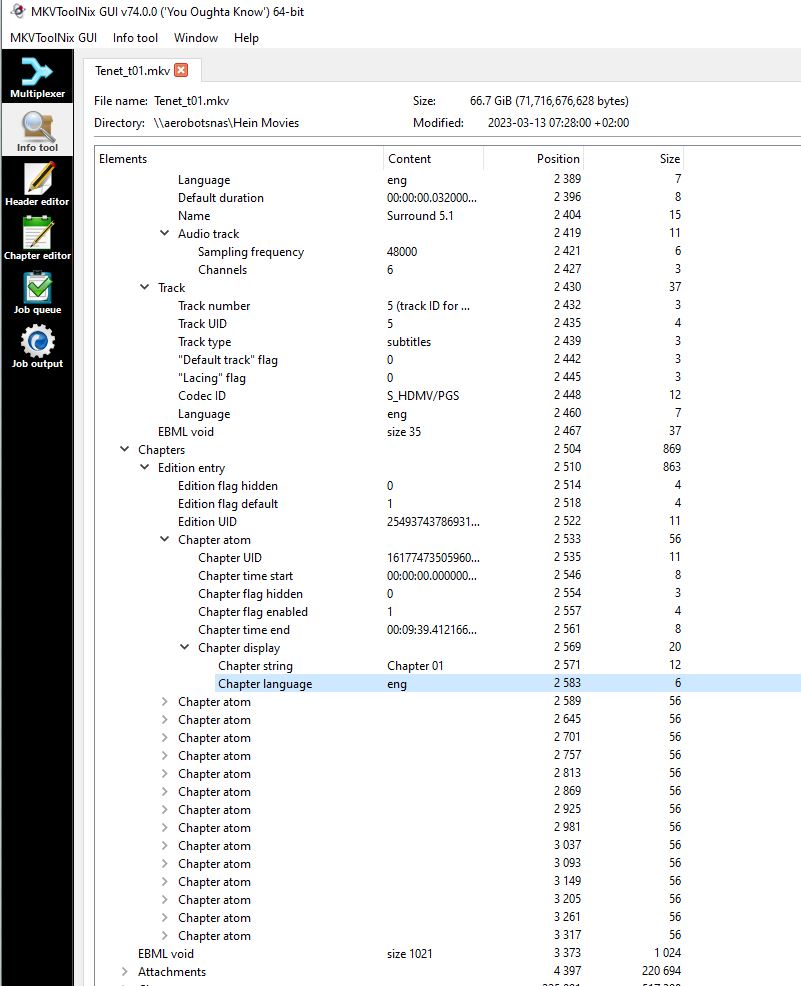
Task: Select the Edition flag hidden row
Action: (448, 485)
